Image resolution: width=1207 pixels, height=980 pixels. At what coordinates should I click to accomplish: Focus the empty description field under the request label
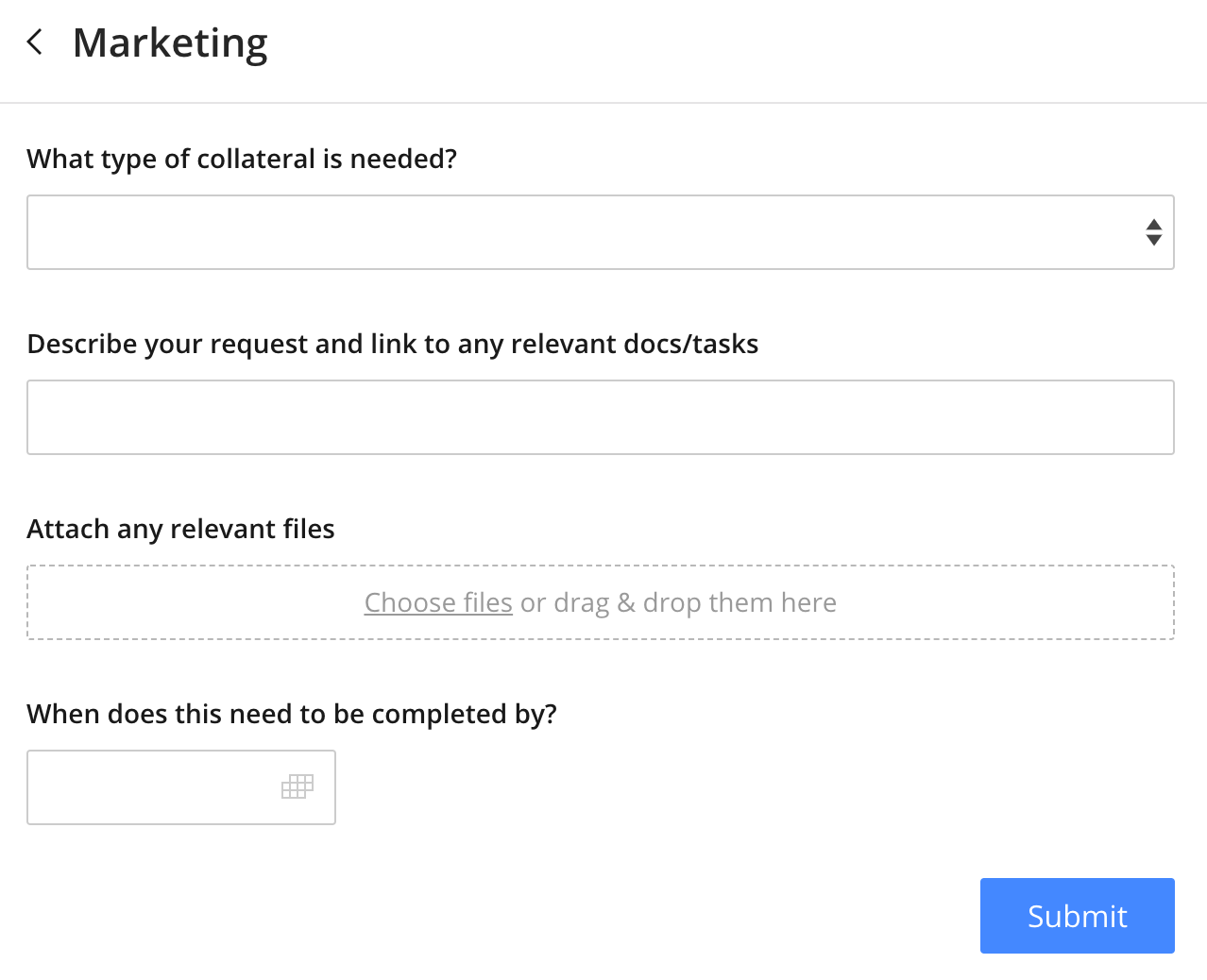601,416
